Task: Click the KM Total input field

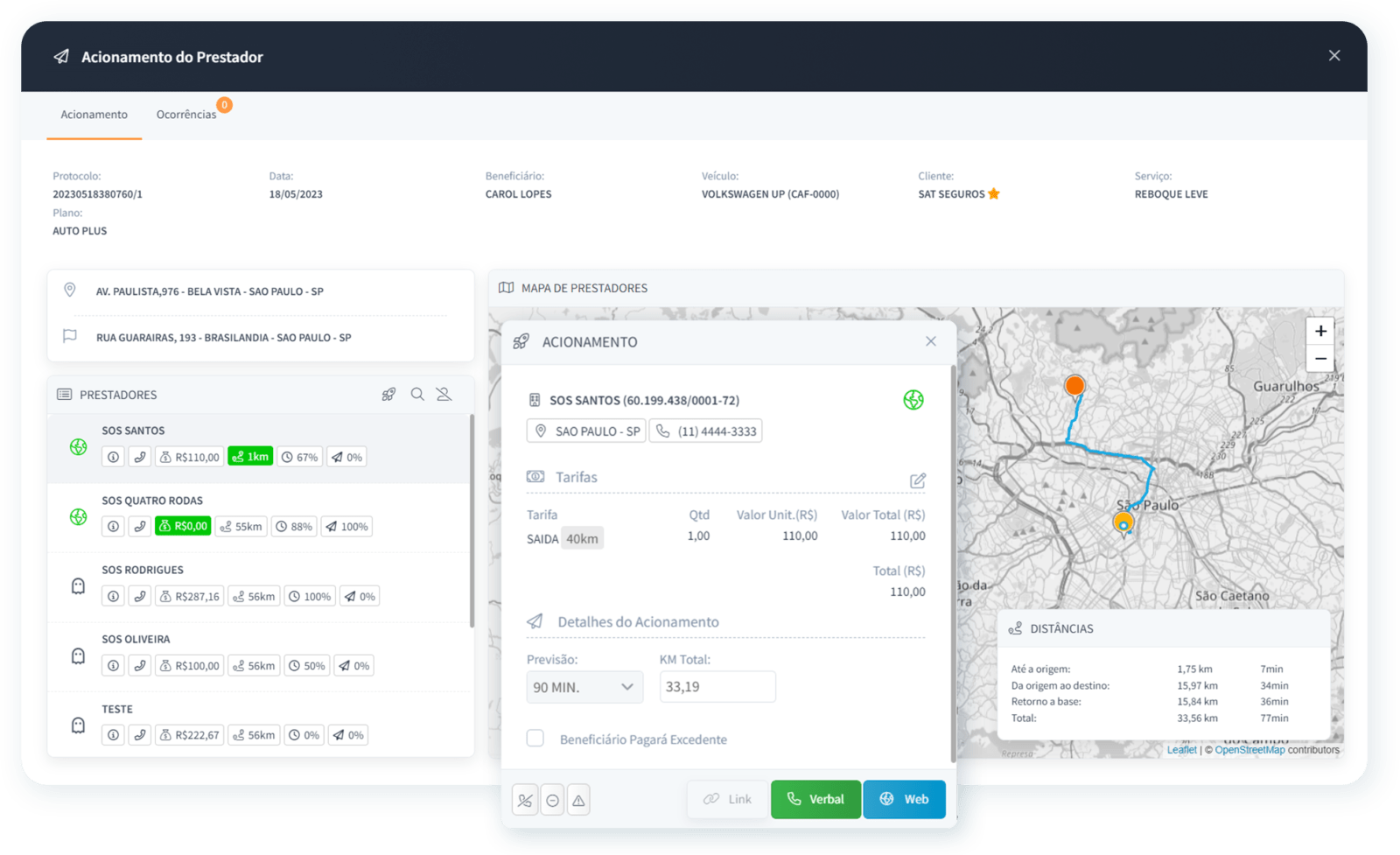Action: pos(717,687)
